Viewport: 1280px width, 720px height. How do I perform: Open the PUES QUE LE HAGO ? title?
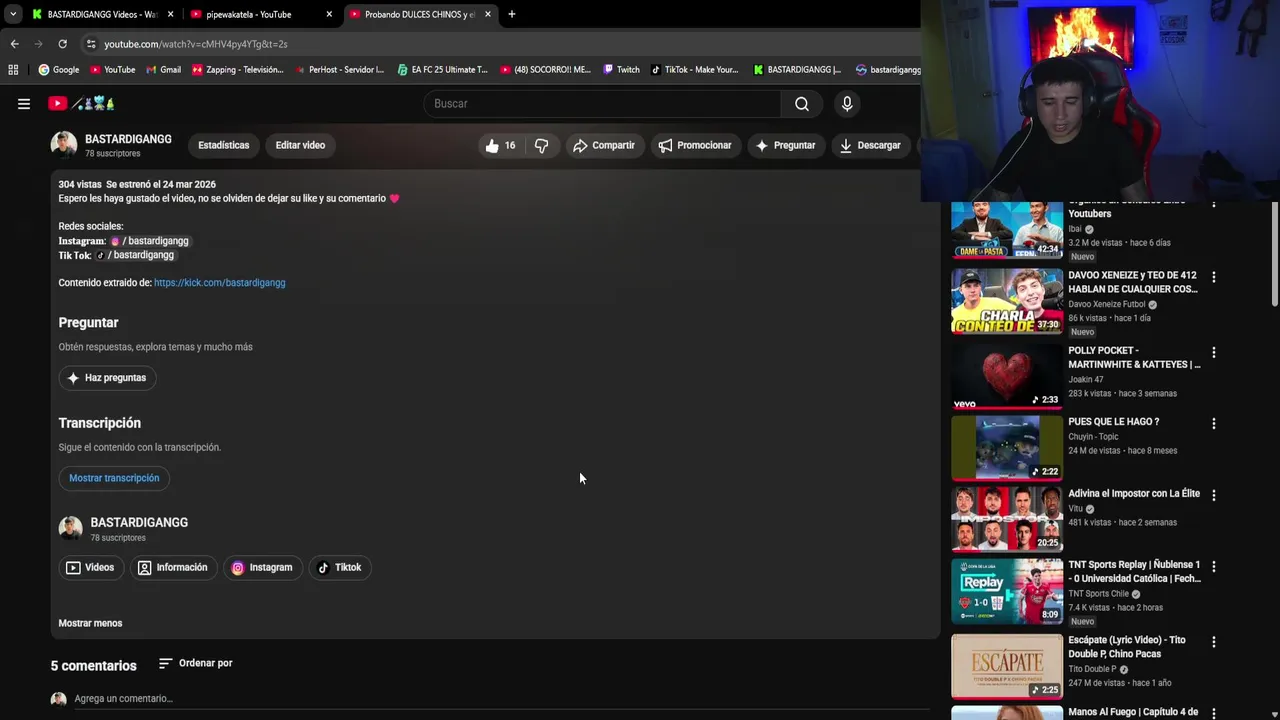pyautogui.click(x=1113, y=422)
